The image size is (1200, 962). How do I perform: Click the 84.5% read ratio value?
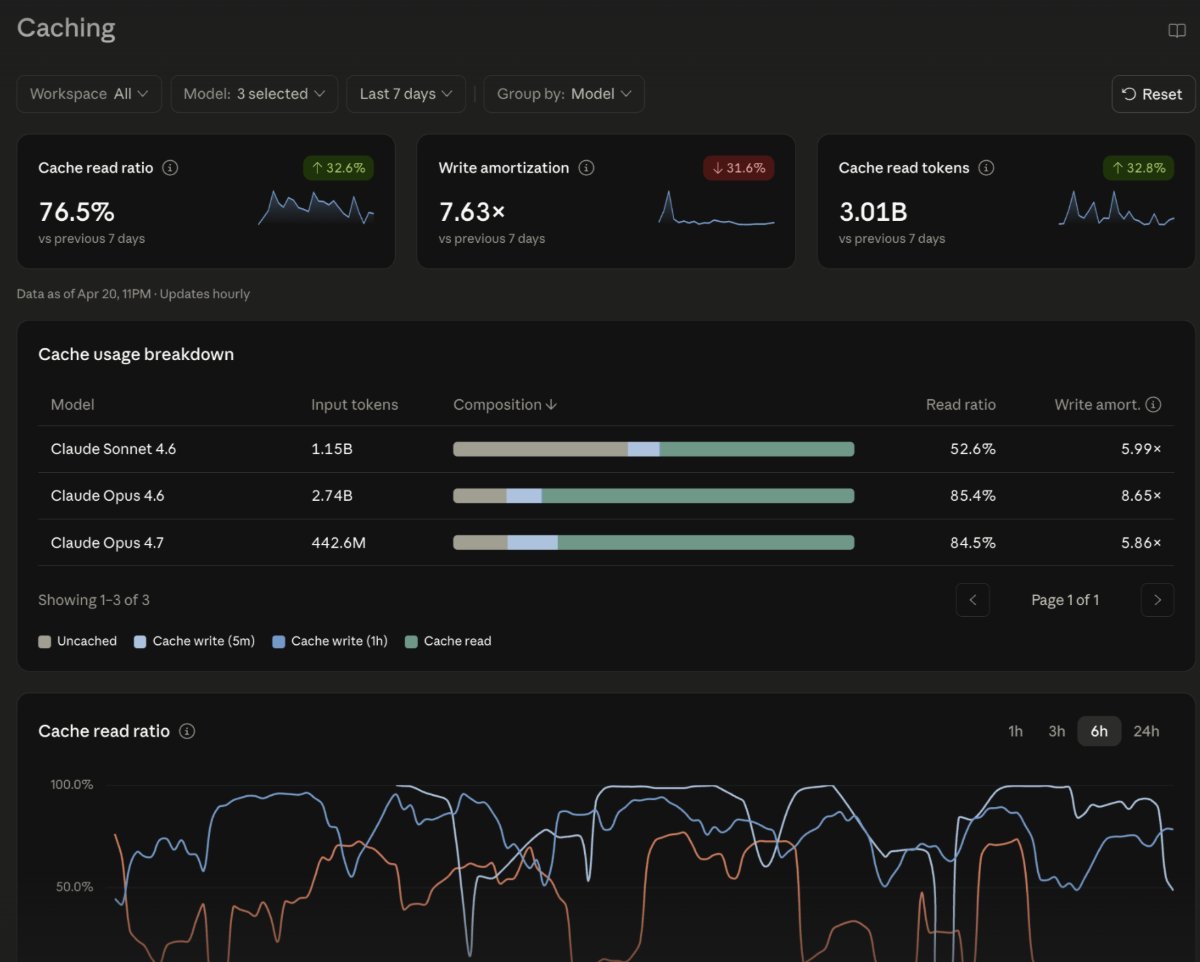pos(973,543)
